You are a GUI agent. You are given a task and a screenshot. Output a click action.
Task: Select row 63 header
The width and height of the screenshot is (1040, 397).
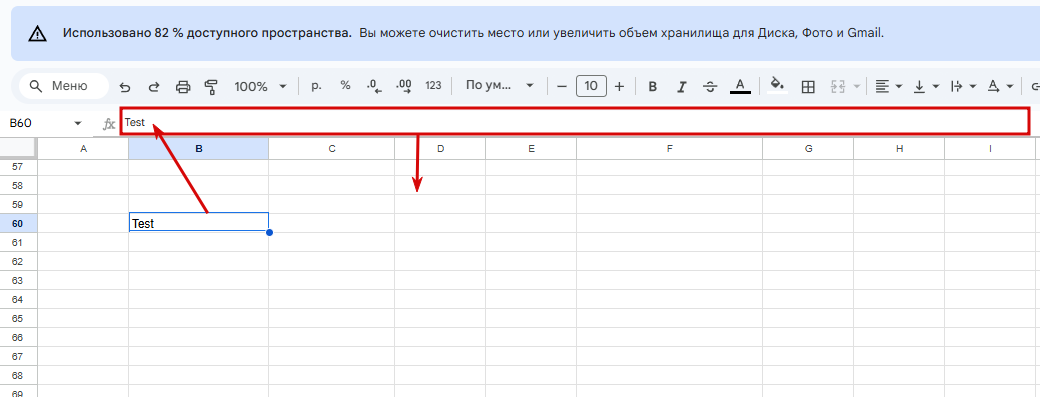coord(18,280)
